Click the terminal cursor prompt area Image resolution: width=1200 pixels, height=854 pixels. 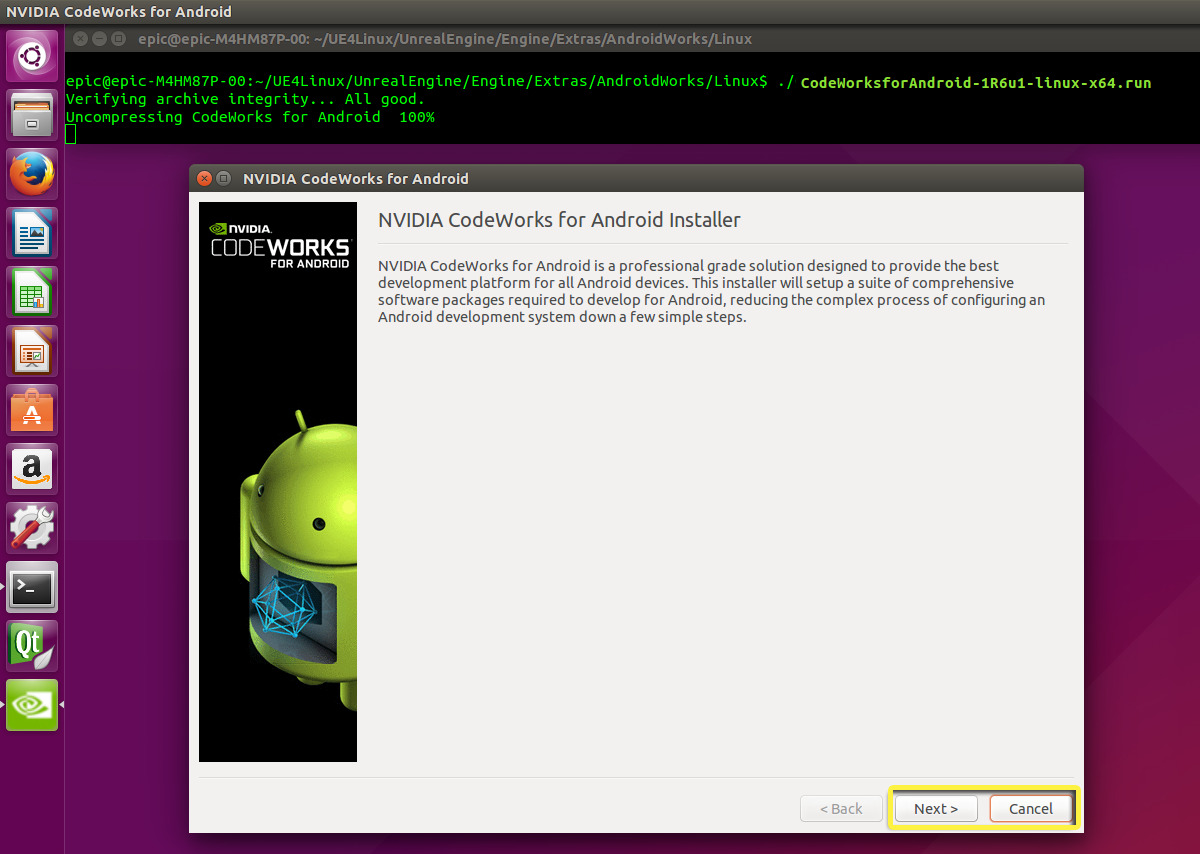click(69, 133)
